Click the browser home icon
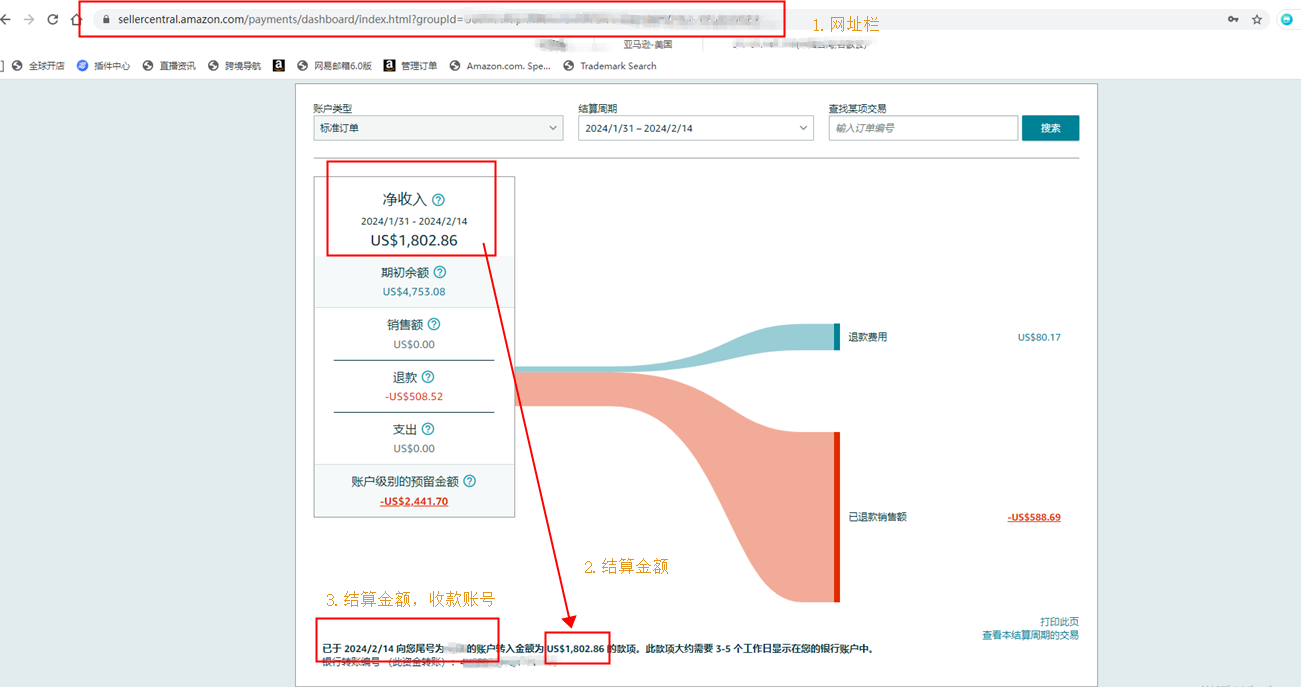Viewport: 1301px width, 687px height. click(x=77, y=19)
